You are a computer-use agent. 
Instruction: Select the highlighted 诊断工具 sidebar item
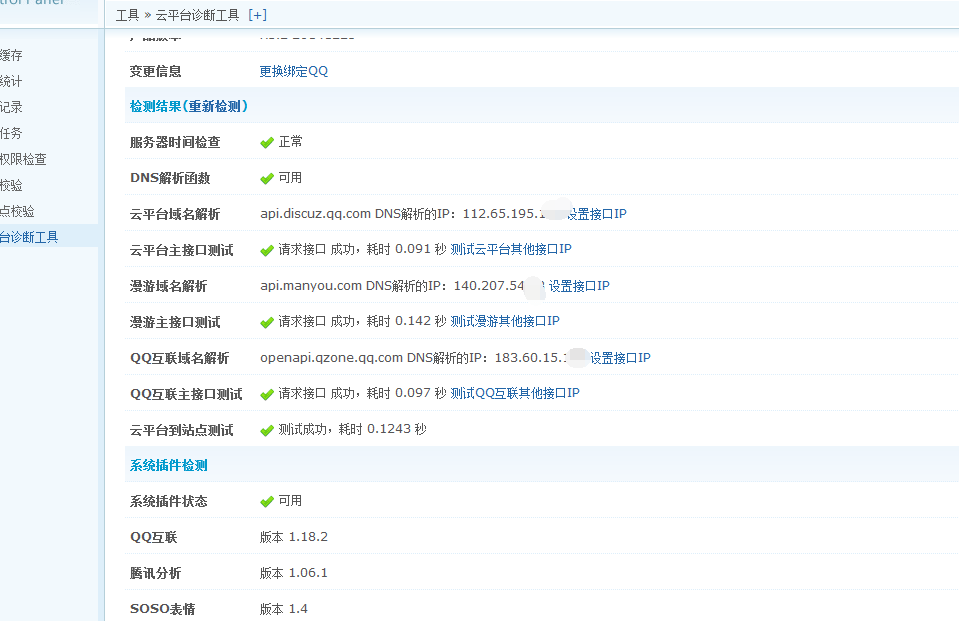[x=30, y=237]
